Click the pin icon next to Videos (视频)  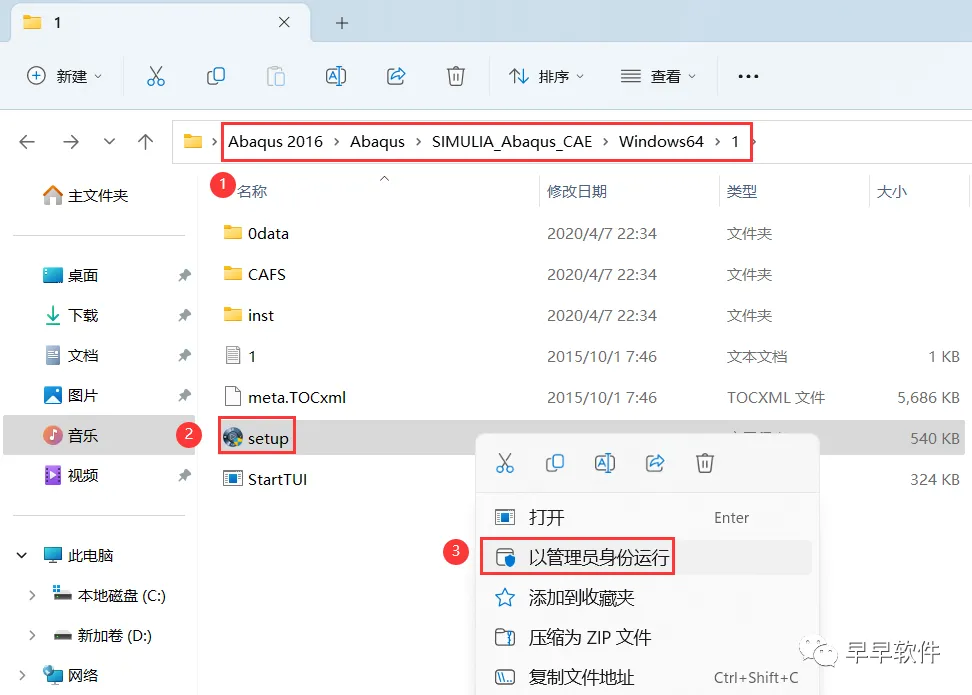(x=184, y=476)
